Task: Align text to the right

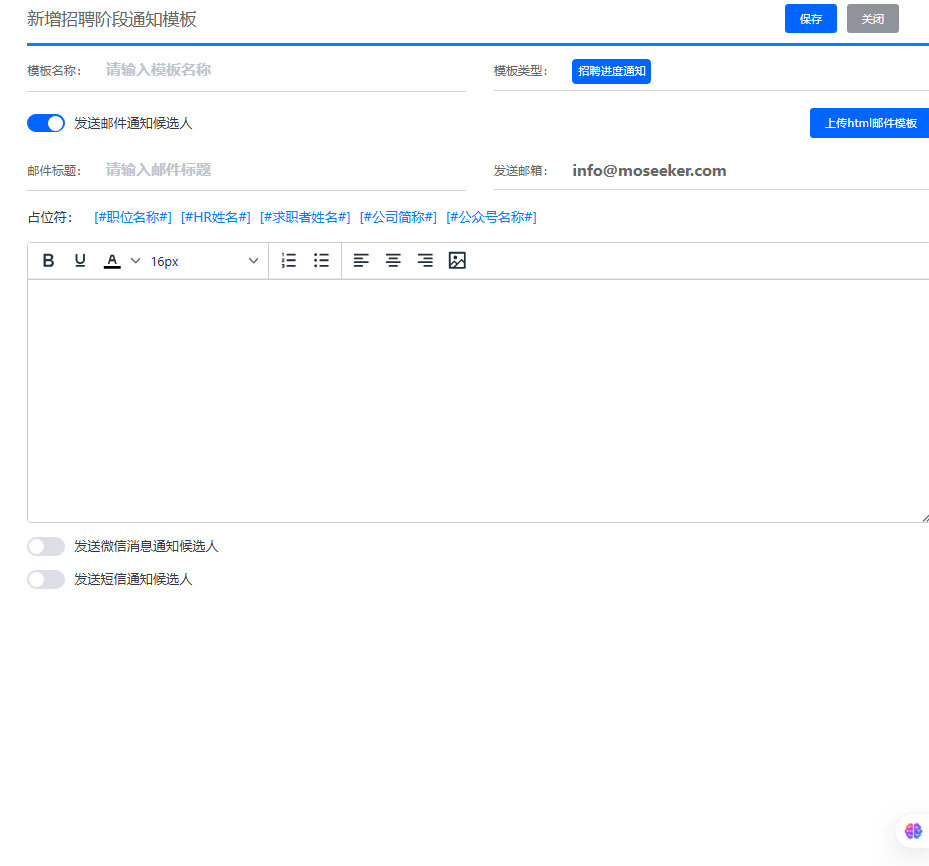Action: click(x=425, y=261)
